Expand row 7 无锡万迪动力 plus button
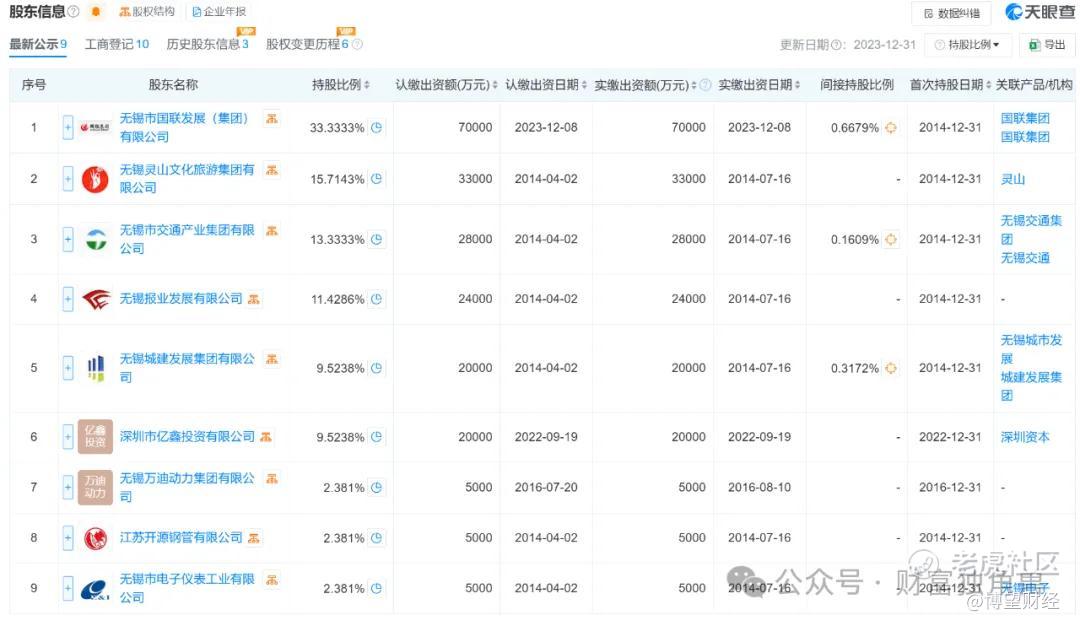The image size is (1080, 626). tap(68, 488)
